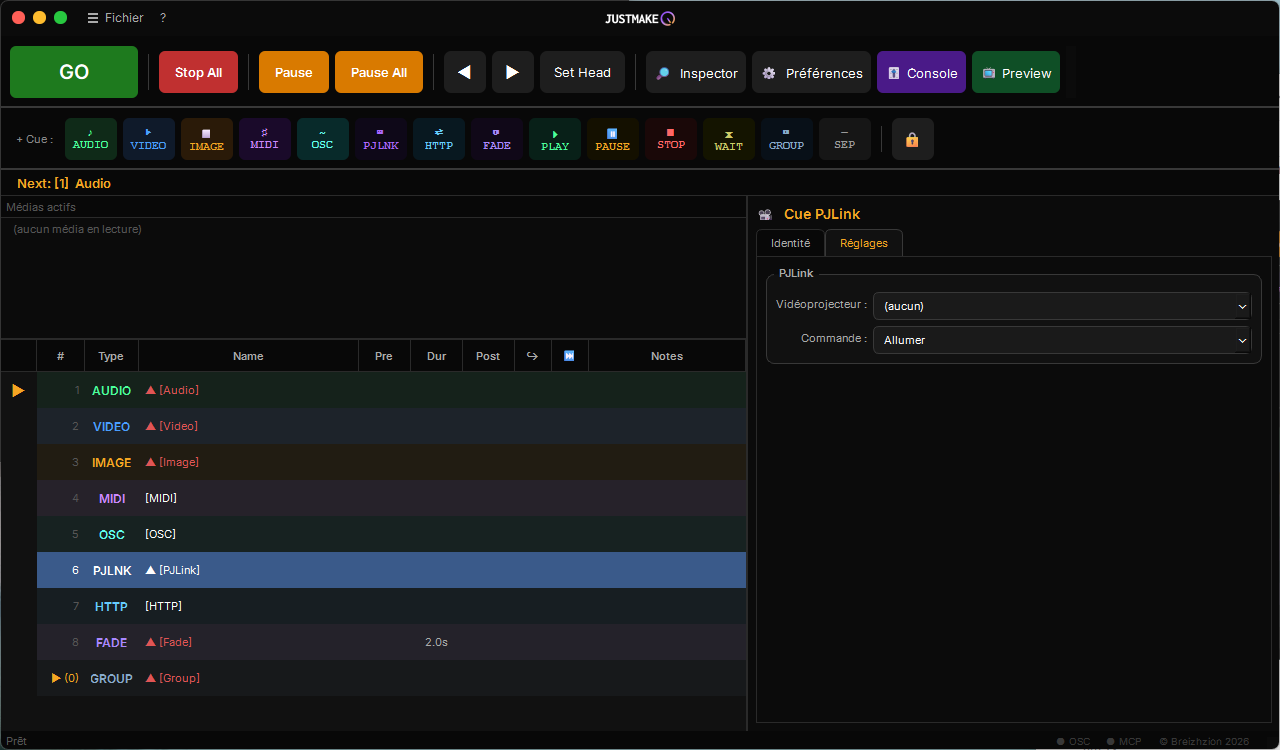Click the Type column header

[111, 356]
